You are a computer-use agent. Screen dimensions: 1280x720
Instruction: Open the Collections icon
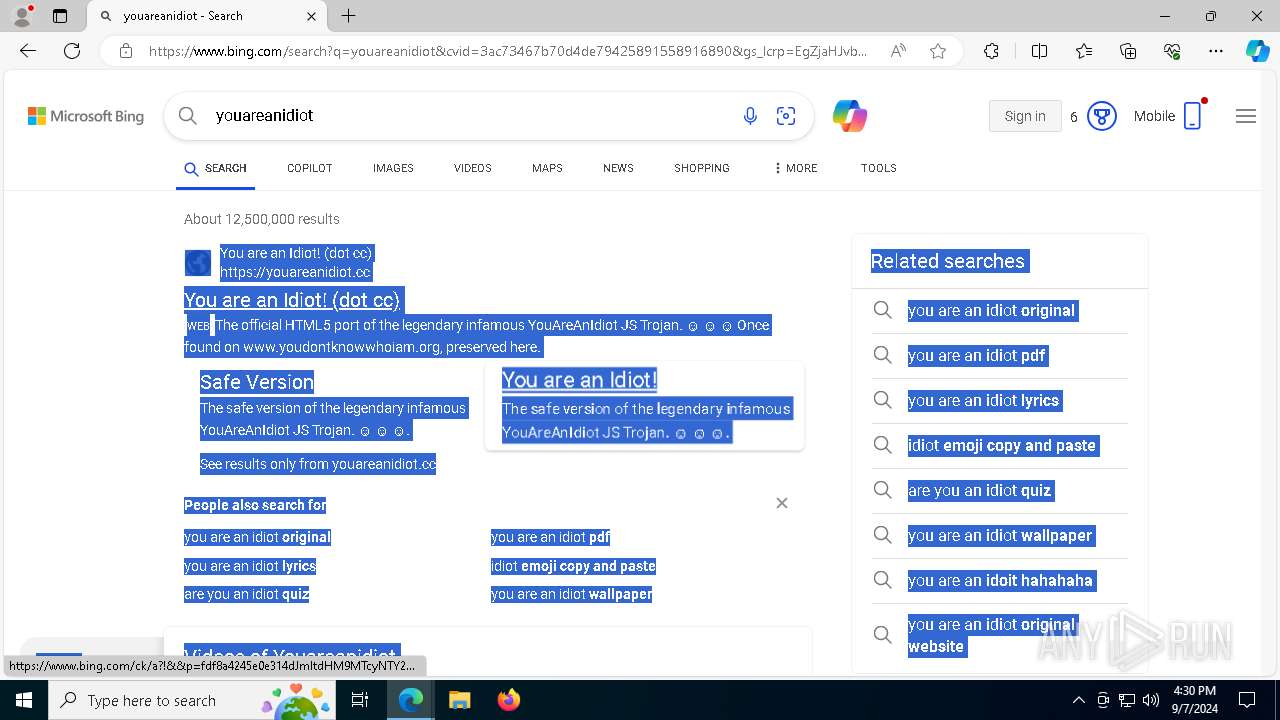(x=1128, y=51)
